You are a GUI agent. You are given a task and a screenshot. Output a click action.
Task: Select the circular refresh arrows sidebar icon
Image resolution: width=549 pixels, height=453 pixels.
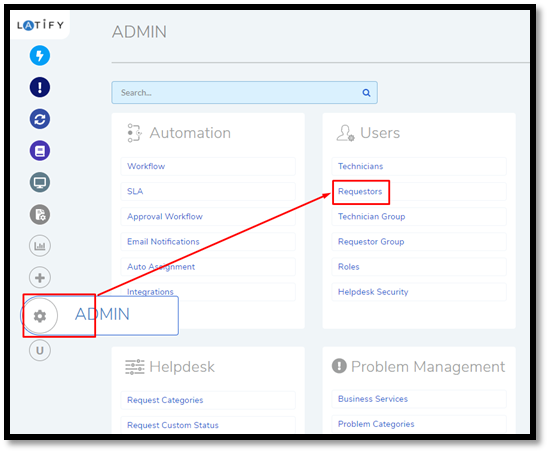point(40,119)
